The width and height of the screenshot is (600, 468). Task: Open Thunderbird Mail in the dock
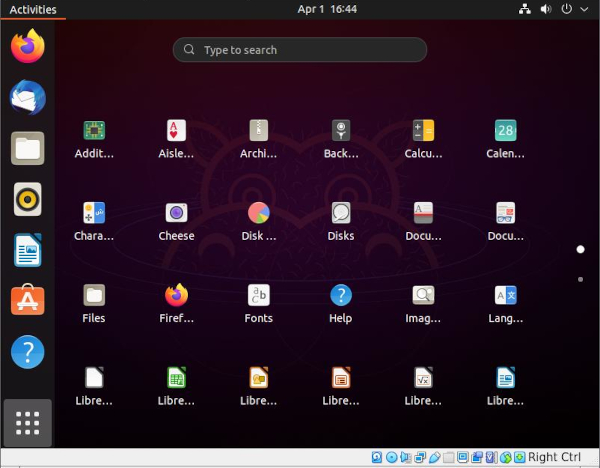27,98
